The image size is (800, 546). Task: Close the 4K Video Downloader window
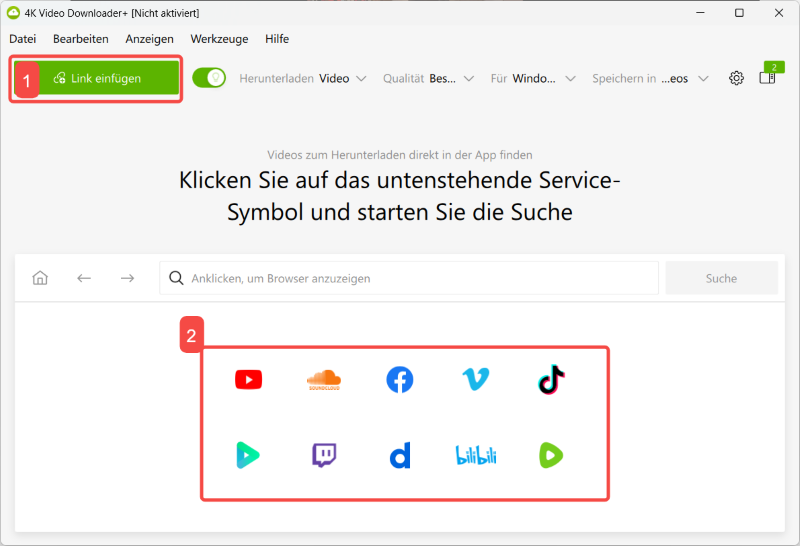click(779, 13)
